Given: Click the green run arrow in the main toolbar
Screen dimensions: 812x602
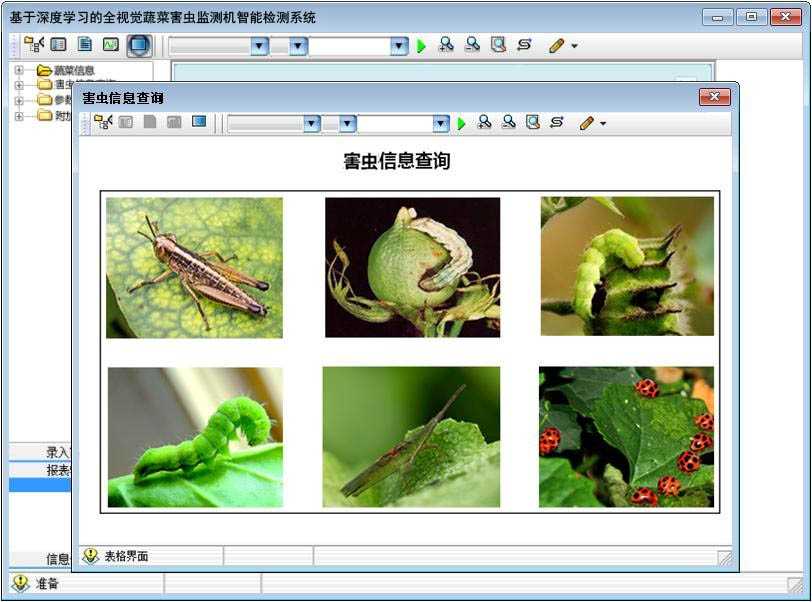Looking at the screenshot, I should click(421, 46).
